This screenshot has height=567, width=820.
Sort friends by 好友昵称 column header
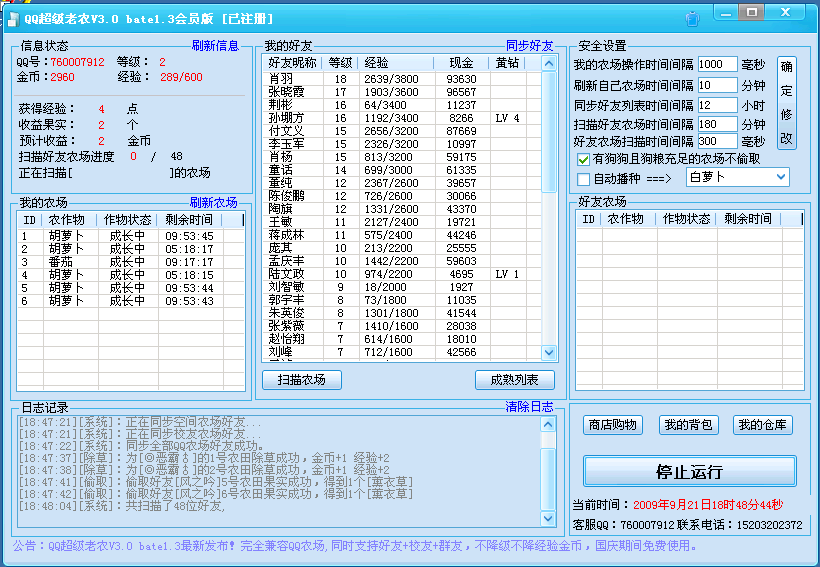coord(292,63)
